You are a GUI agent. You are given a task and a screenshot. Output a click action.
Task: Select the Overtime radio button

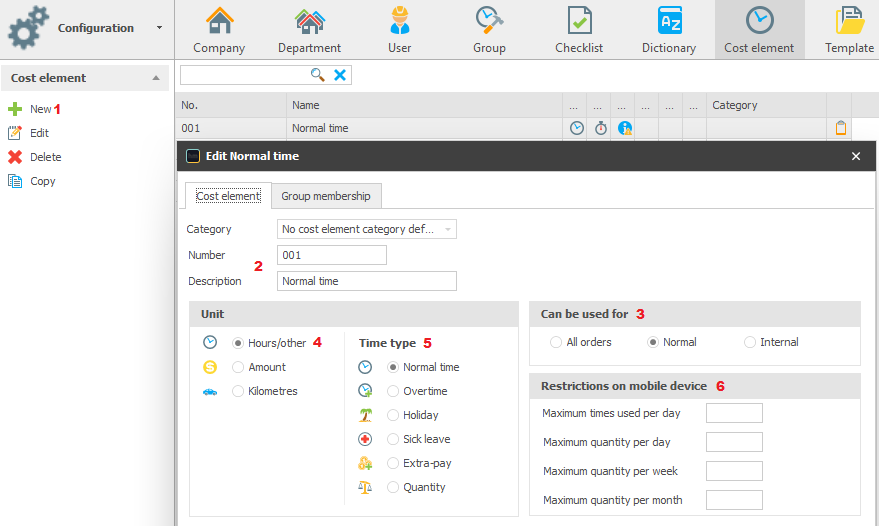(x=393, y=391)
